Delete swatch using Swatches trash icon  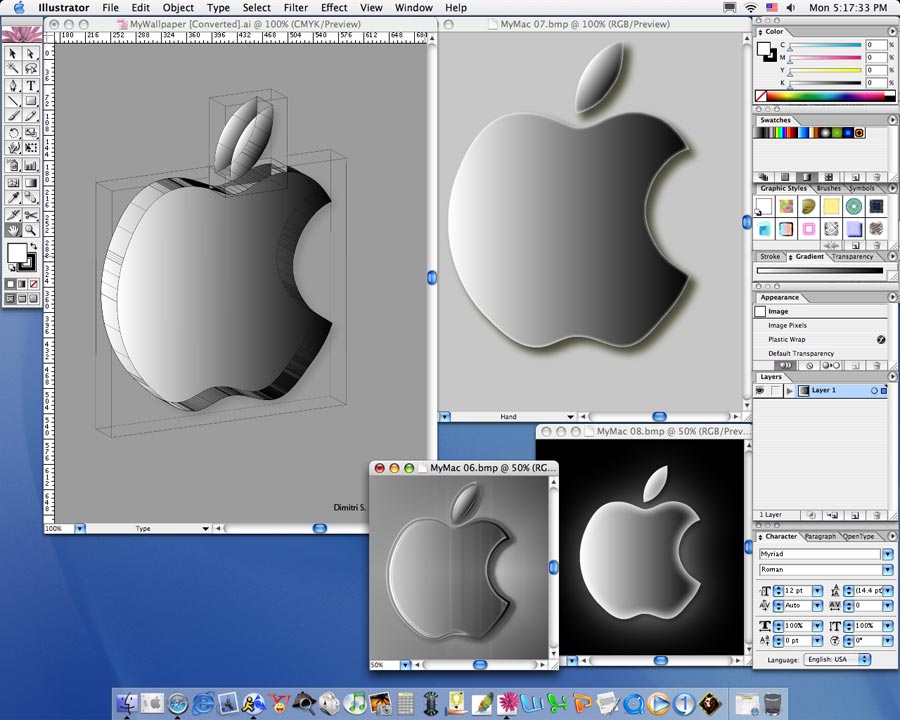pos(876,177)
